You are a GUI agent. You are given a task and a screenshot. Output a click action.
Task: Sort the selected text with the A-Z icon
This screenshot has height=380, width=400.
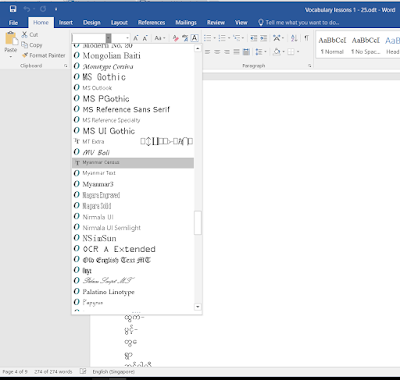(294, 38)
